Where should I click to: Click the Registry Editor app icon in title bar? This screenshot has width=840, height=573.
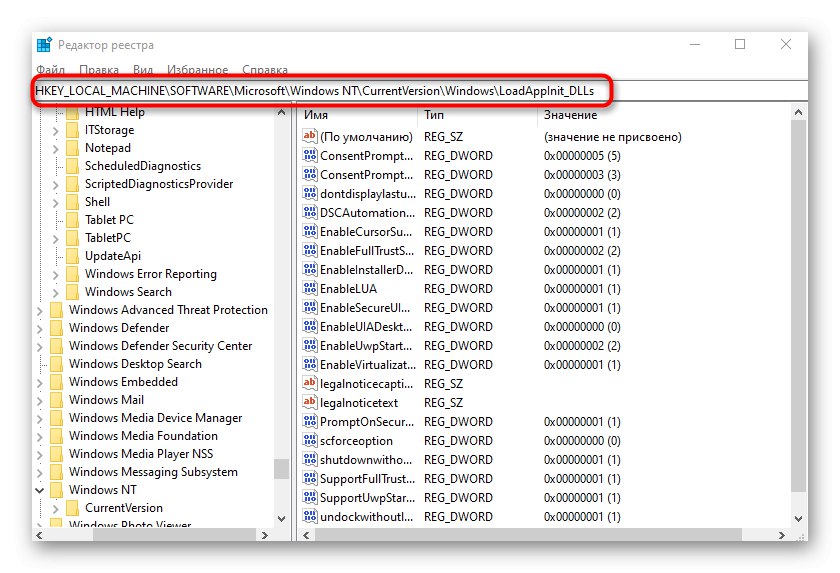pyautogui.click(x=44, y=44)
